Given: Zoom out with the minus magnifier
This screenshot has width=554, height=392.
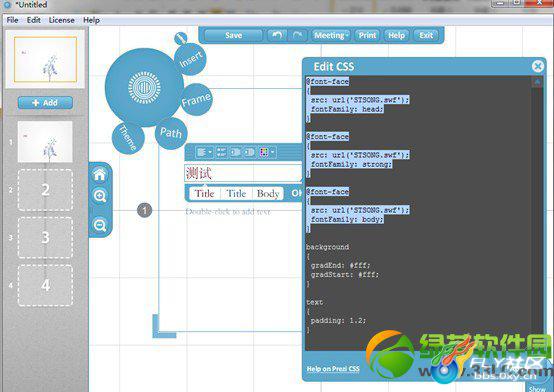Looking at the screenshot, I should [x=100, y=225].
